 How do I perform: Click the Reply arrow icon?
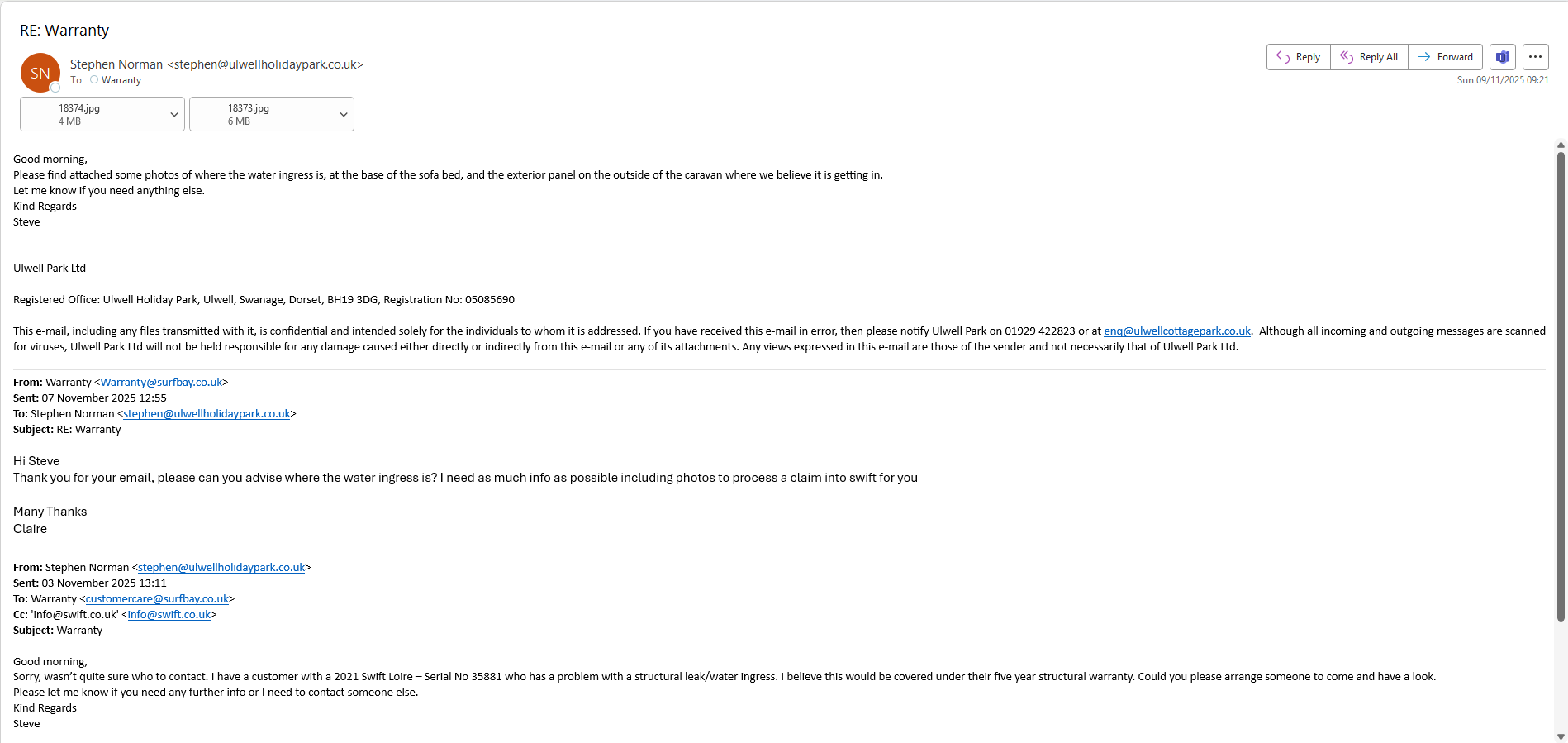tap(1283, 57)
